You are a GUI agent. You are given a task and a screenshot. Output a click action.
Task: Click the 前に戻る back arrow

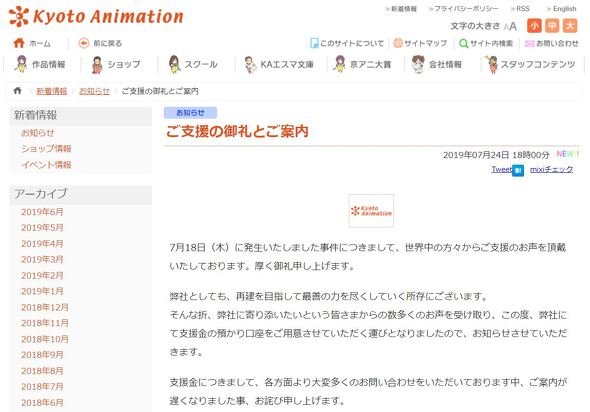point(84,43)
